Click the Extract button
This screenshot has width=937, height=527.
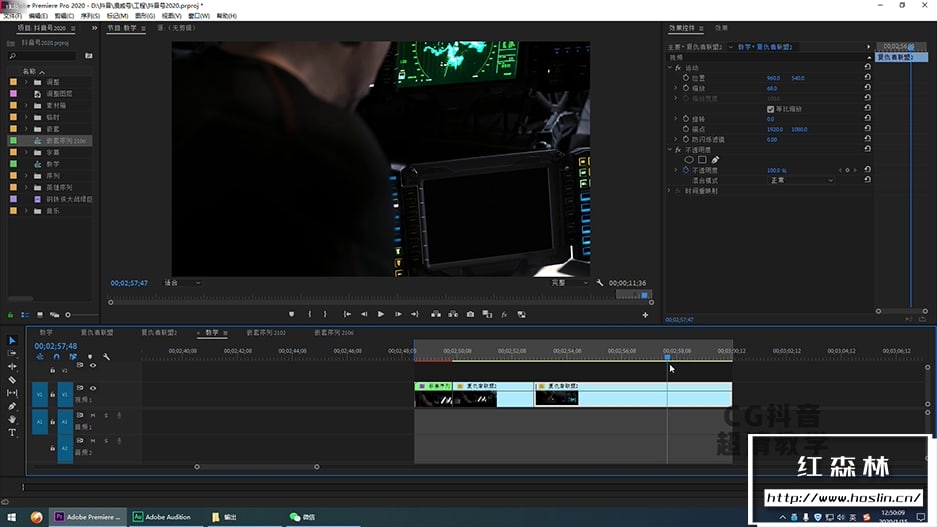454,314
